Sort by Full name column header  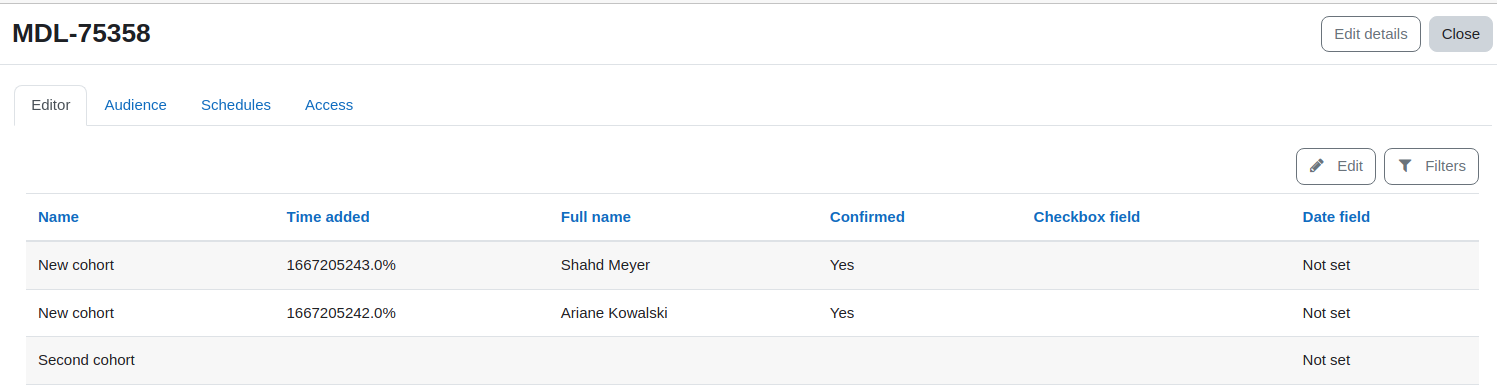coord(596,217)
